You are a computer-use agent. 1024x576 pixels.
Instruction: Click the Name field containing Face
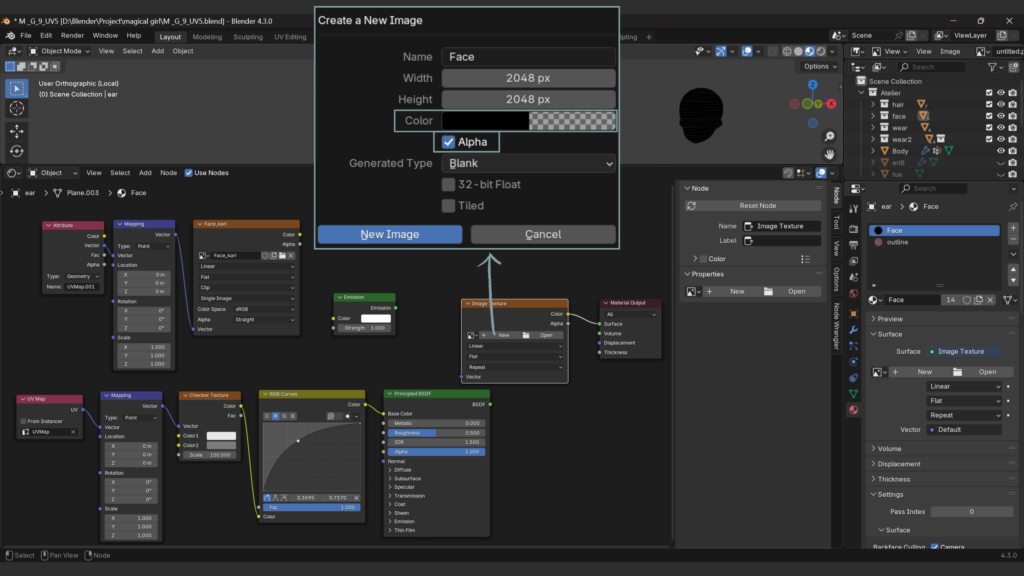pyautogui.click(x=529, y=57)
